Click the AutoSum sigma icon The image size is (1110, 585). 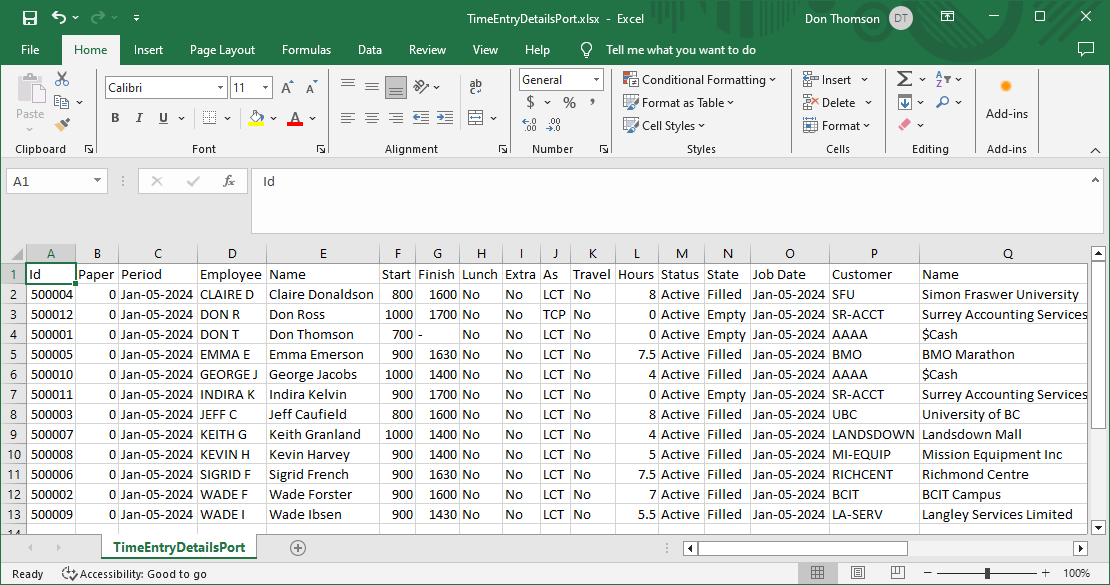905,79
